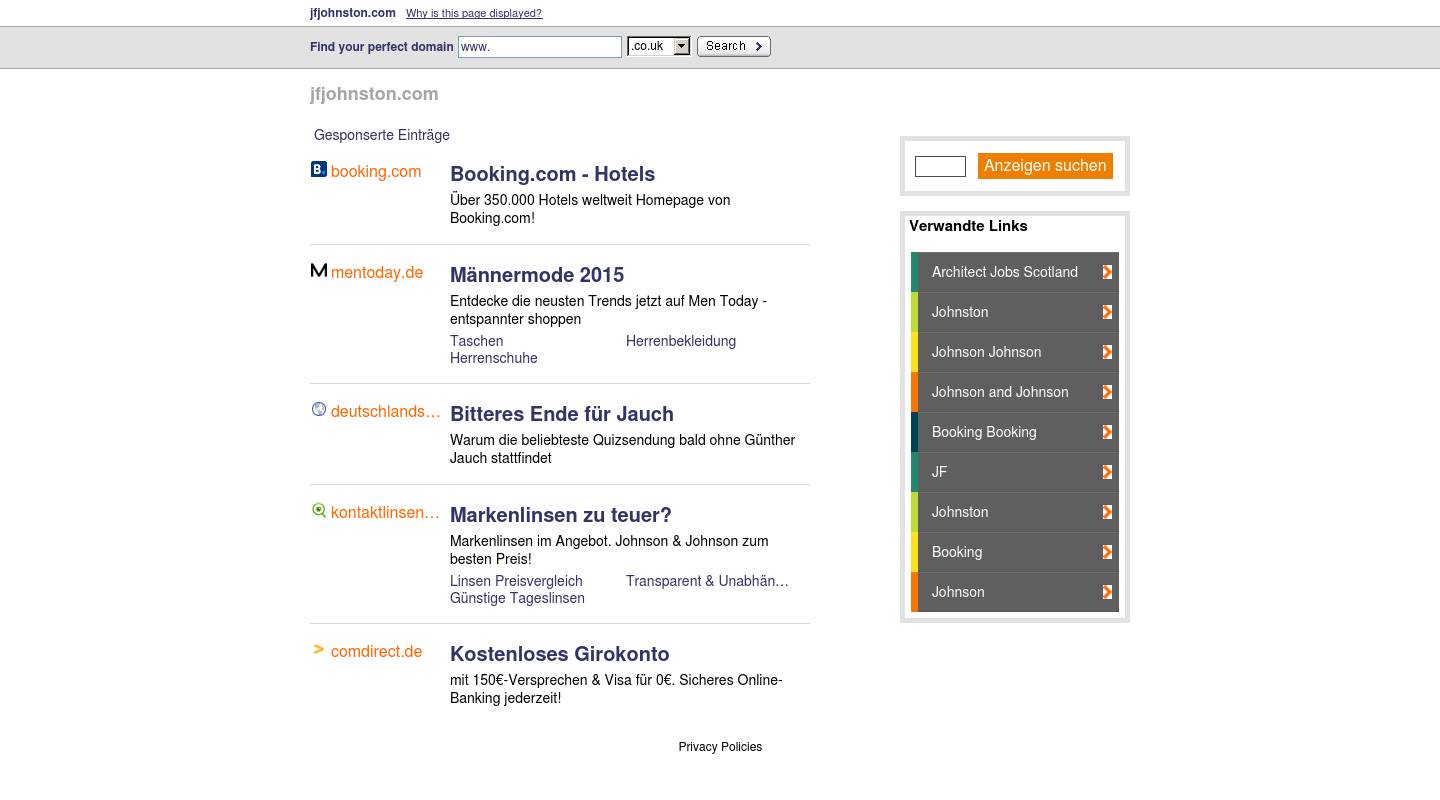Click the globe icon beside deutschlands…
Screen dimensions: 1440x800
pyautogui.click(x=319, y=409)
